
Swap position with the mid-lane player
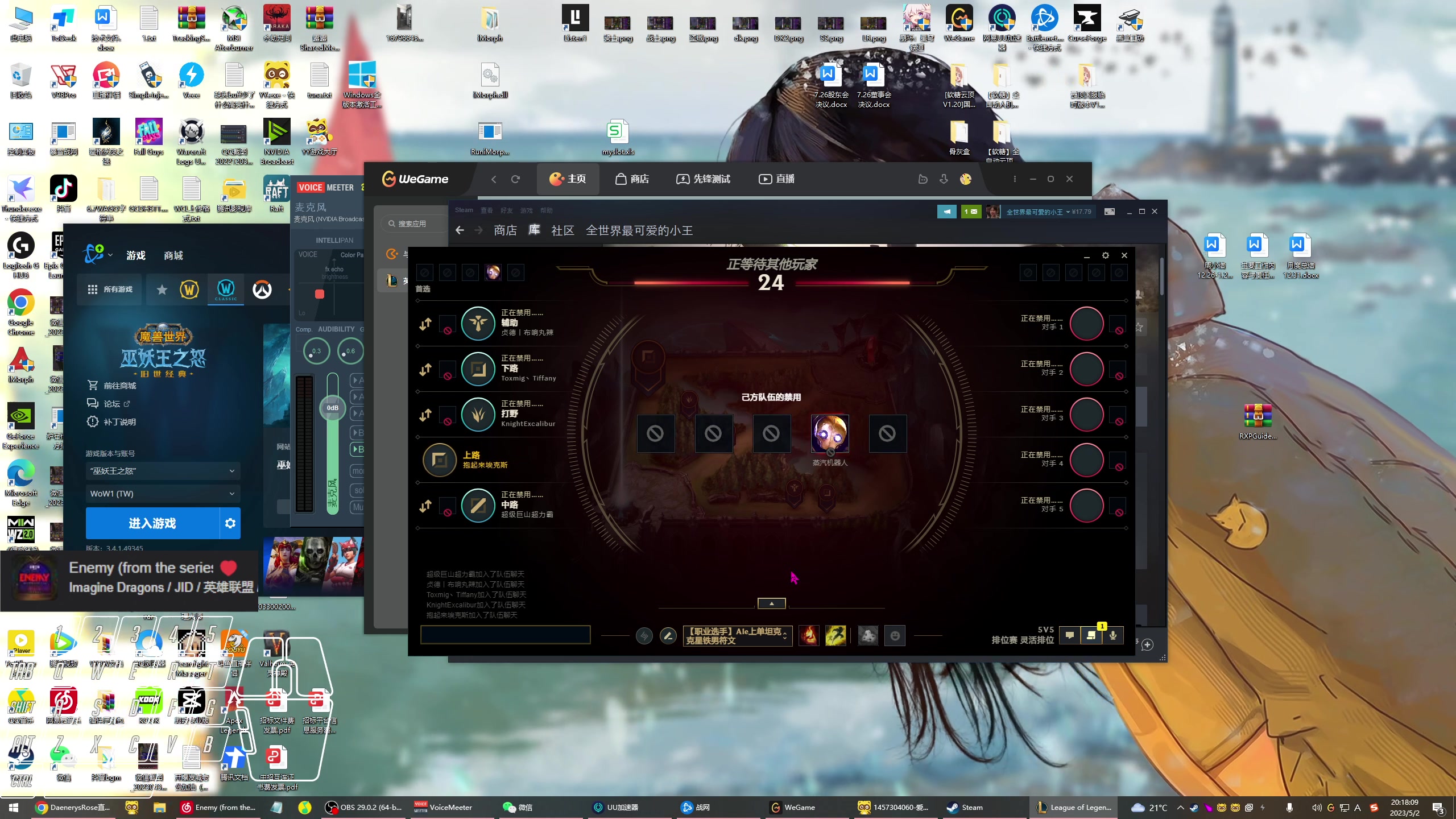pos(425,506)
